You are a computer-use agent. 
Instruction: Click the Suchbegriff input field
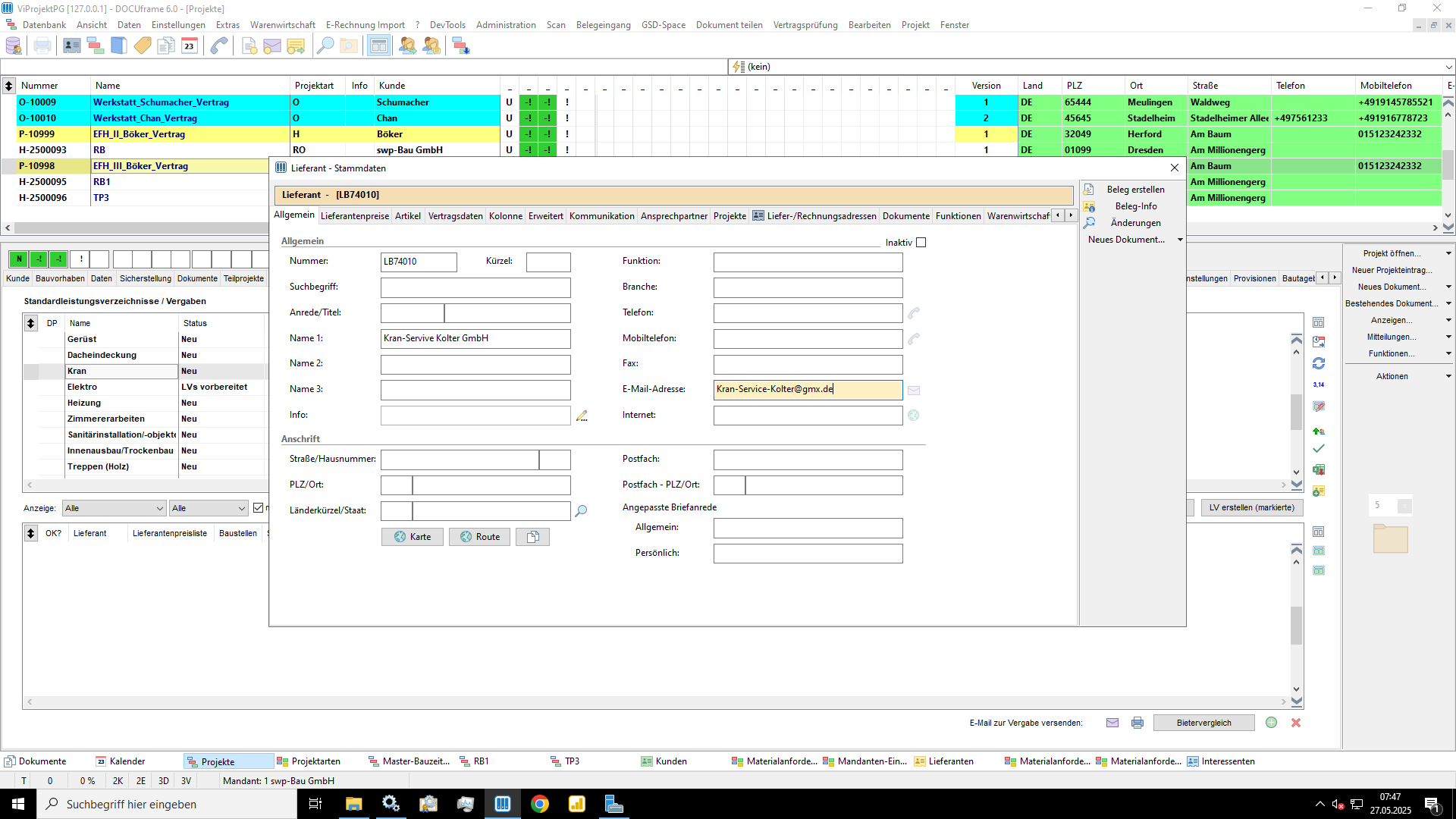[x=475, y=287]
